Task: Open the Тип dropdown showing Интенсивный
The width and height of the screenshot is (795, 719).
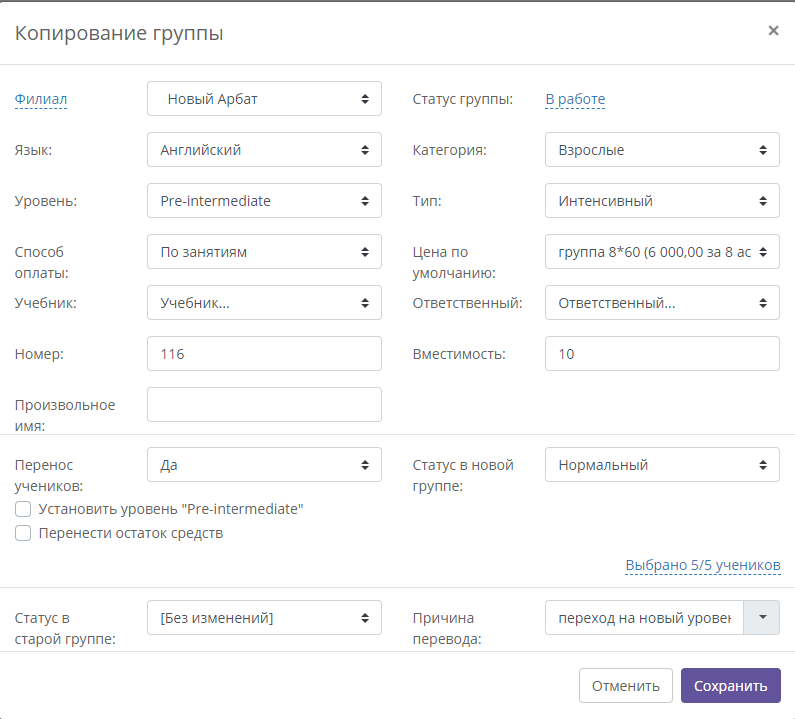Action: (662, 201)
